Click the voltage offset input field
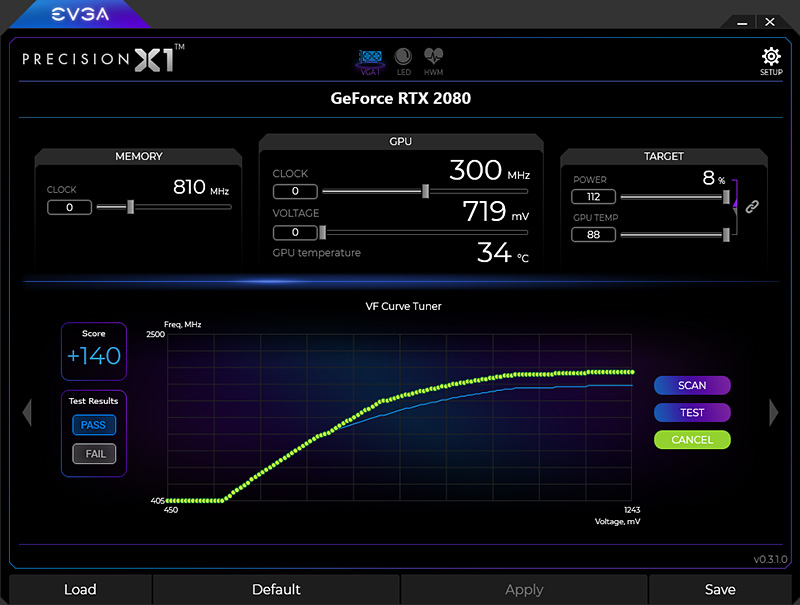 click(295, 233)
